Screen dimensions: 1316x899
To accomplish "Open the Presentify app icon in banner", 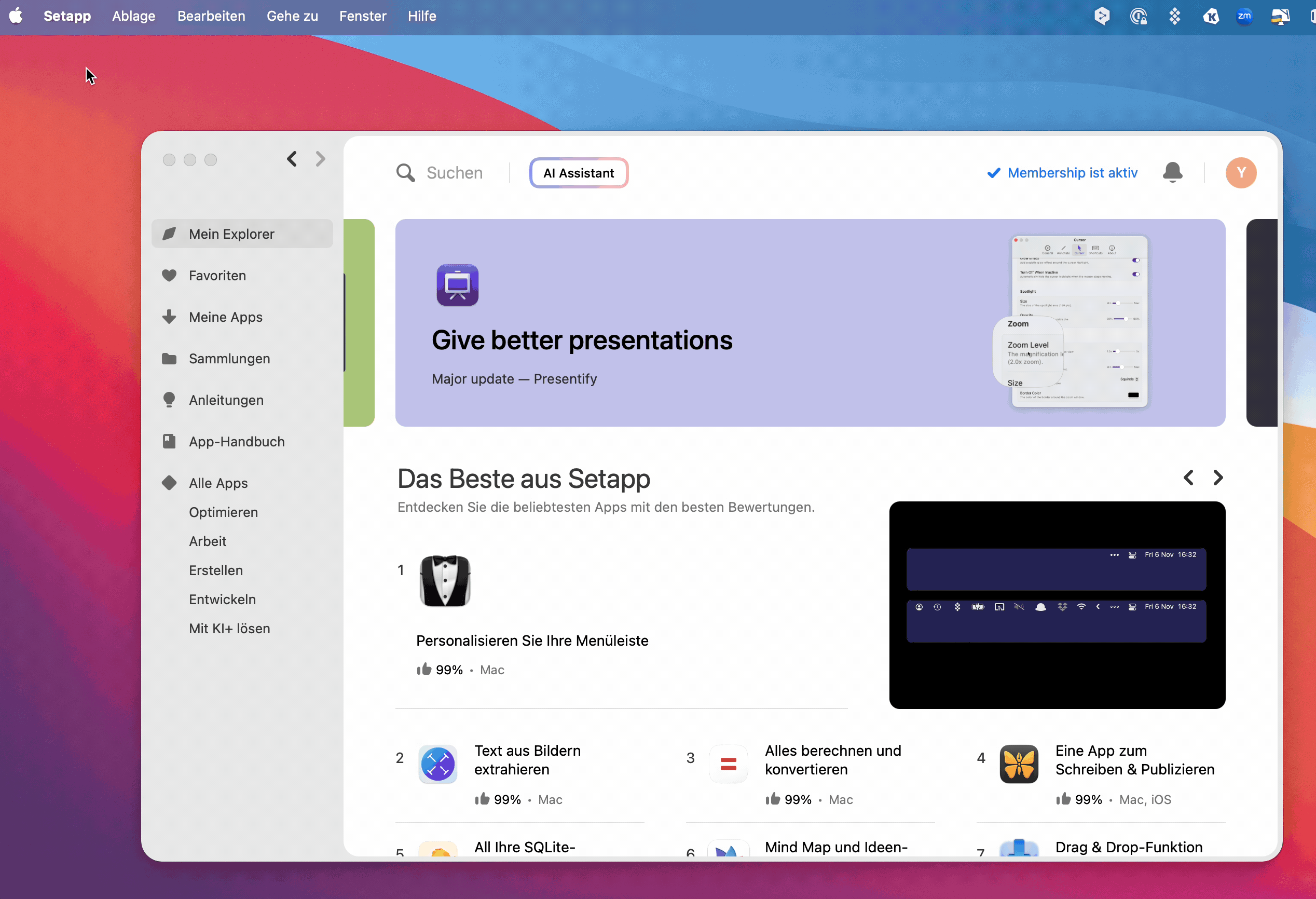I will pos(457,285).
